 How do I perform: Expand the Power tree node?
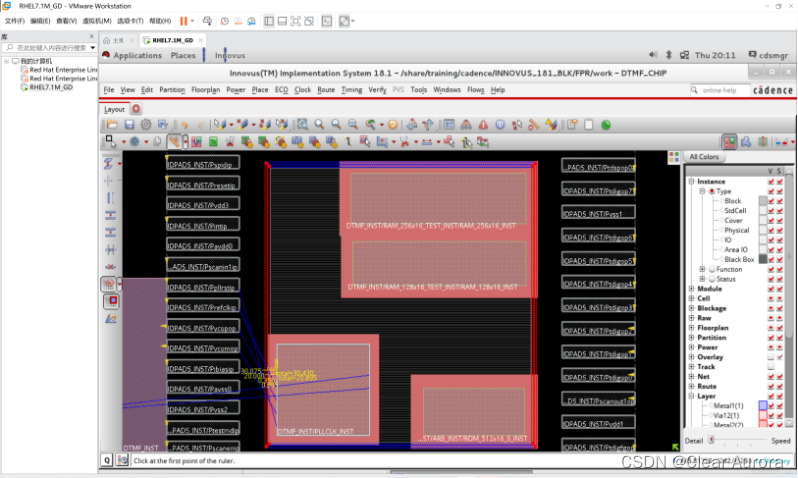[x=692, y=347]
